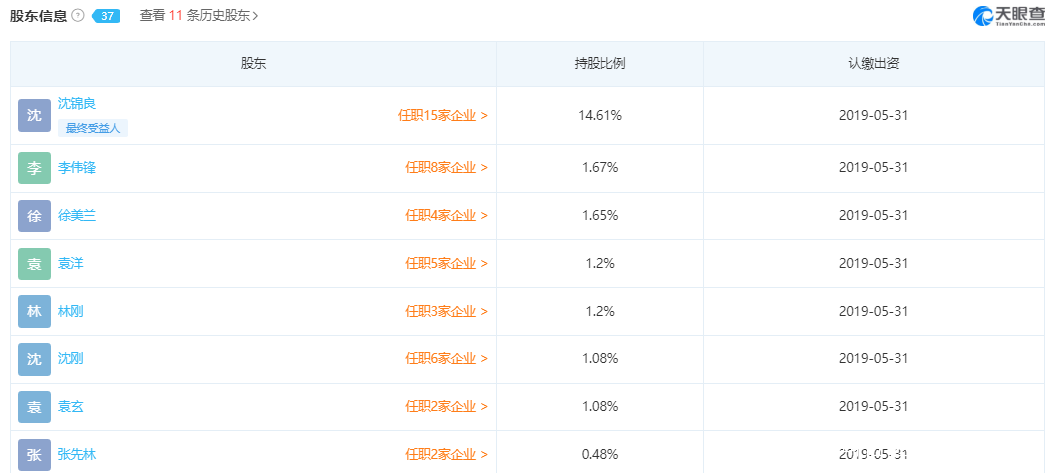Open shareholder 林刚 name link
Viewport: 1057px width, 473px height.
pos(71,311)
